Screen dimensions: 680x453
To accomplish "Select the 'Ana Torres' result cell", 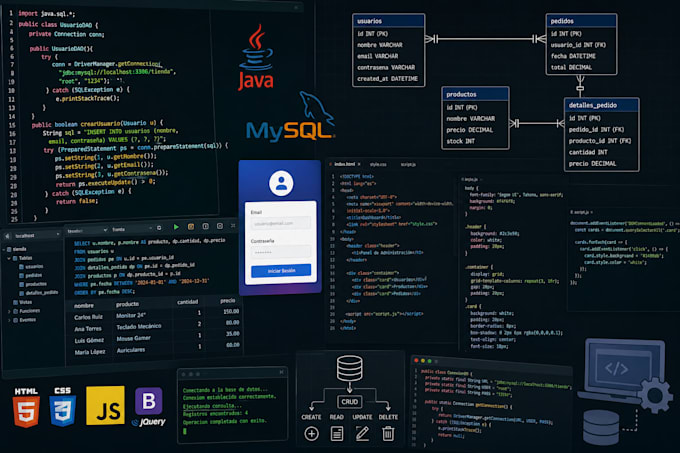I will click(88, 329).
